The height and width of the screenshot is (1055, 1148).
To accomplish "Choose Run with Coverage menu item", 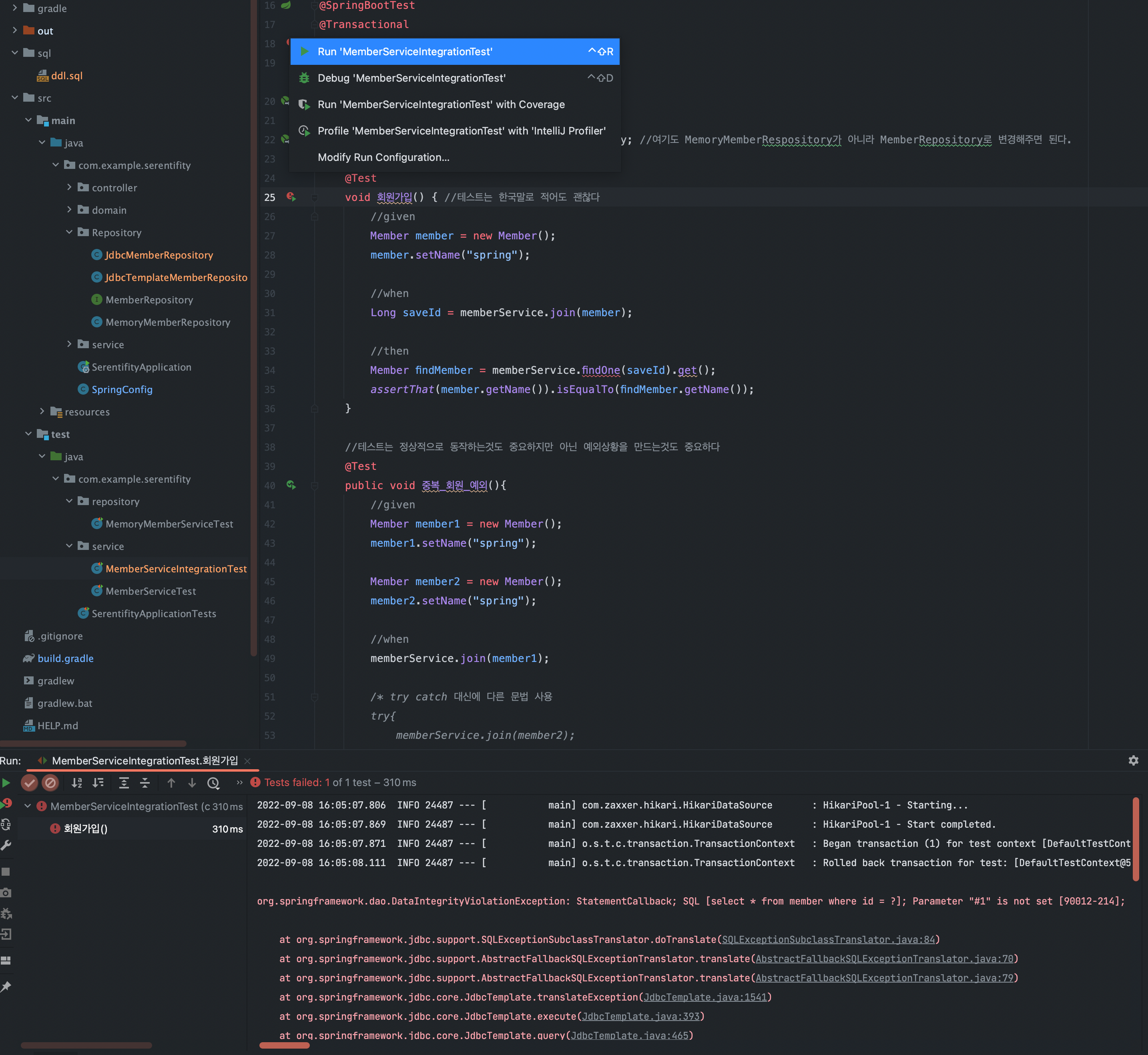I will point(454,104).
